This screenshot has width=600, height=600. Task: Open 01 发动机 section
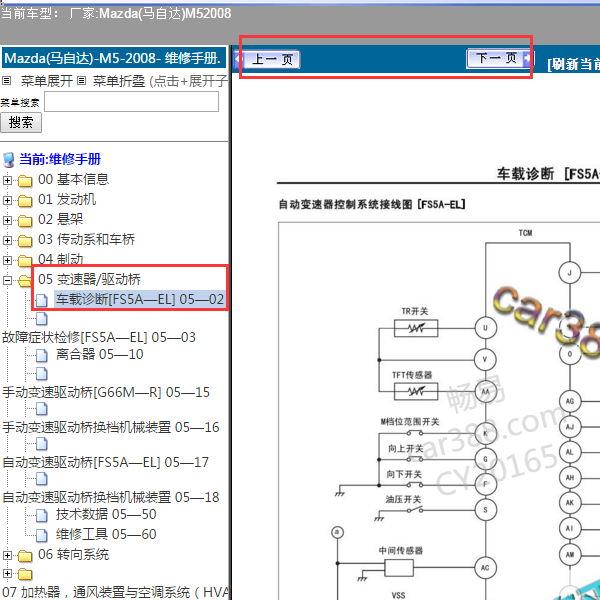click(67, 199)
